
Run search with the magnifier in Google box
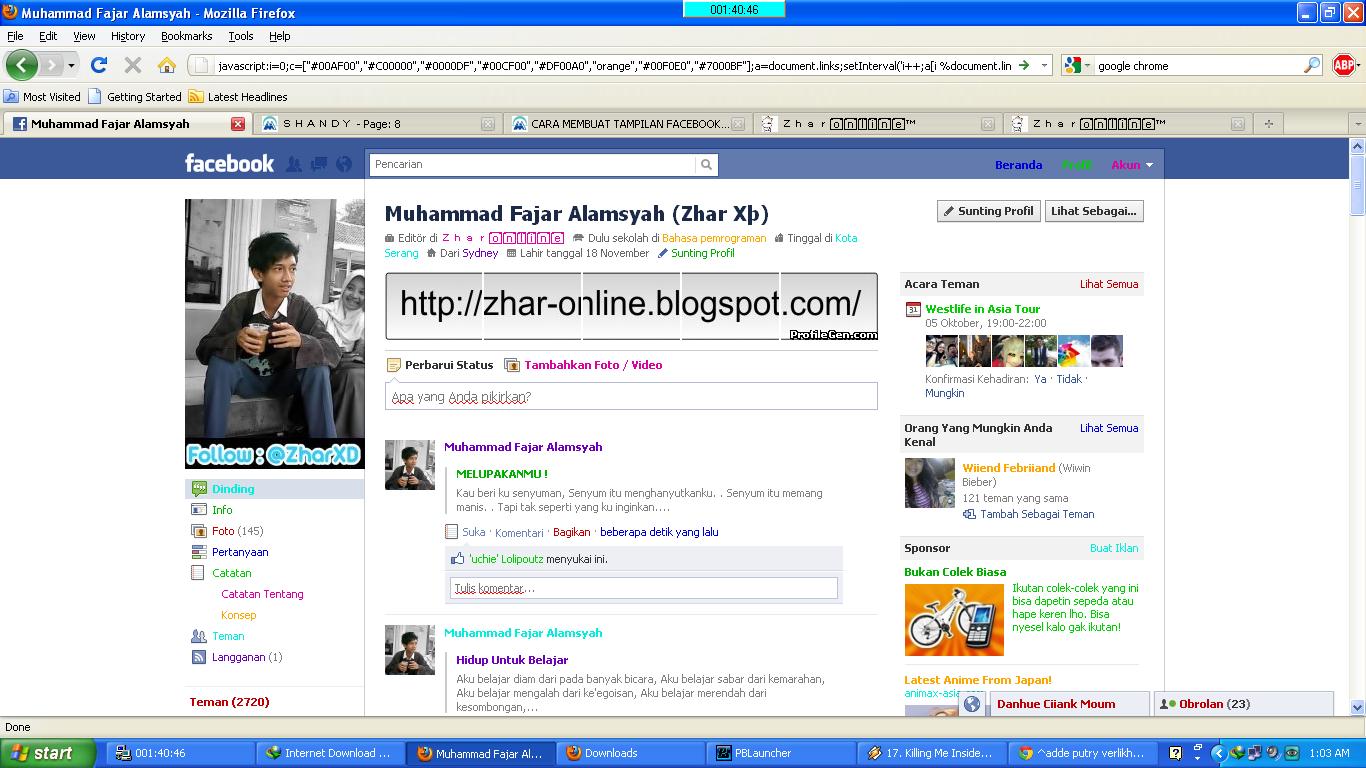tap(1312, 65)
